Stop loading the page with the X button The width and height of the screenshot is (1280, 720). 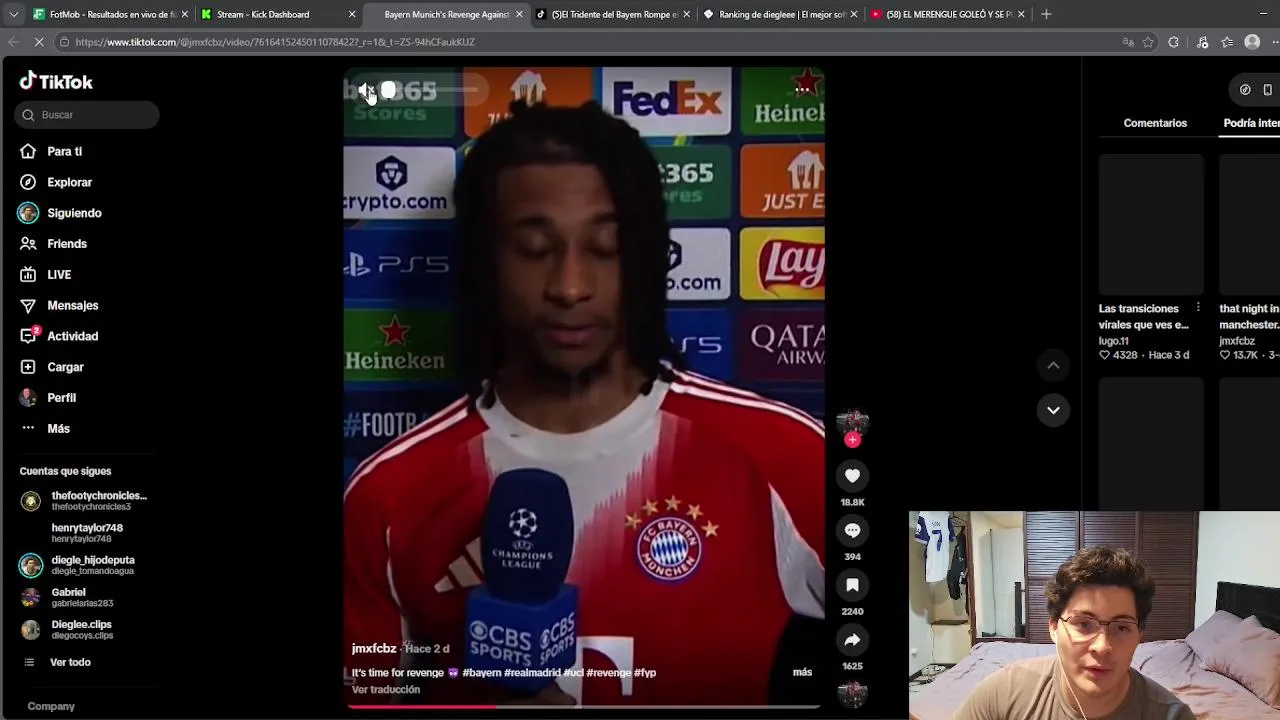coord(38,42)
